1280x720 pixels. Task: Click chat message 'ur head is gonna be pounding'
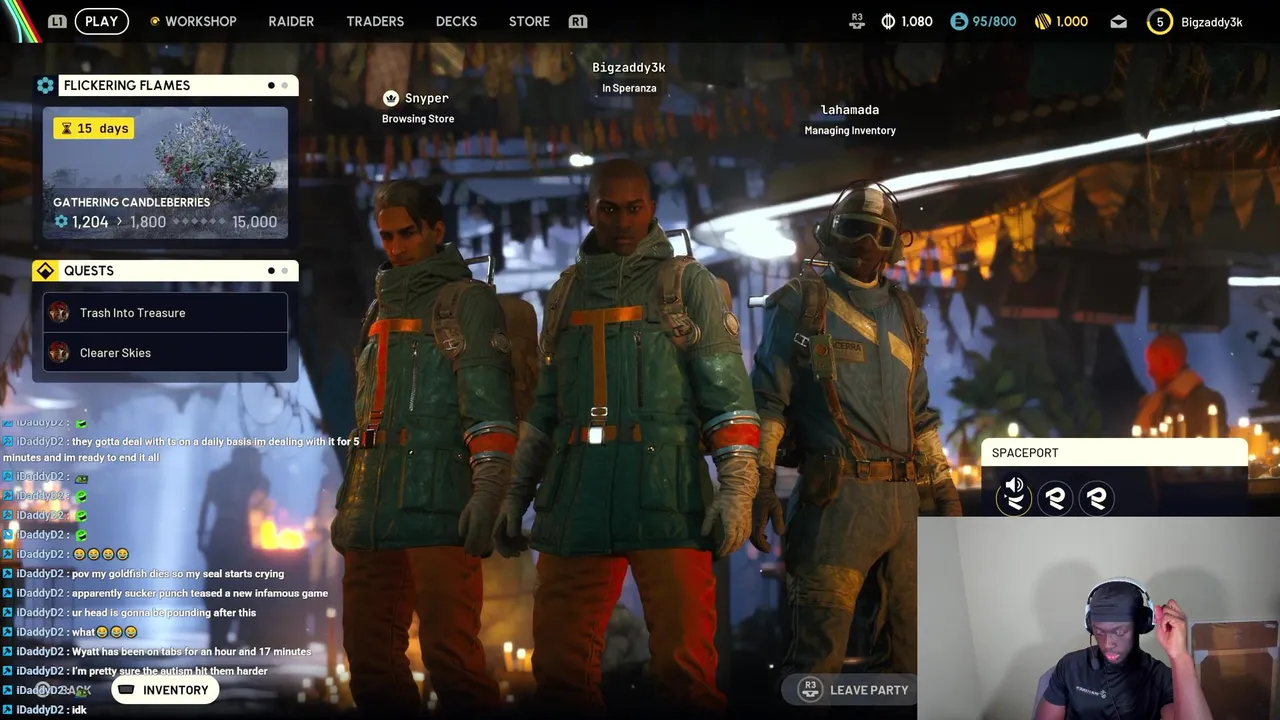(x=129, y=613)
